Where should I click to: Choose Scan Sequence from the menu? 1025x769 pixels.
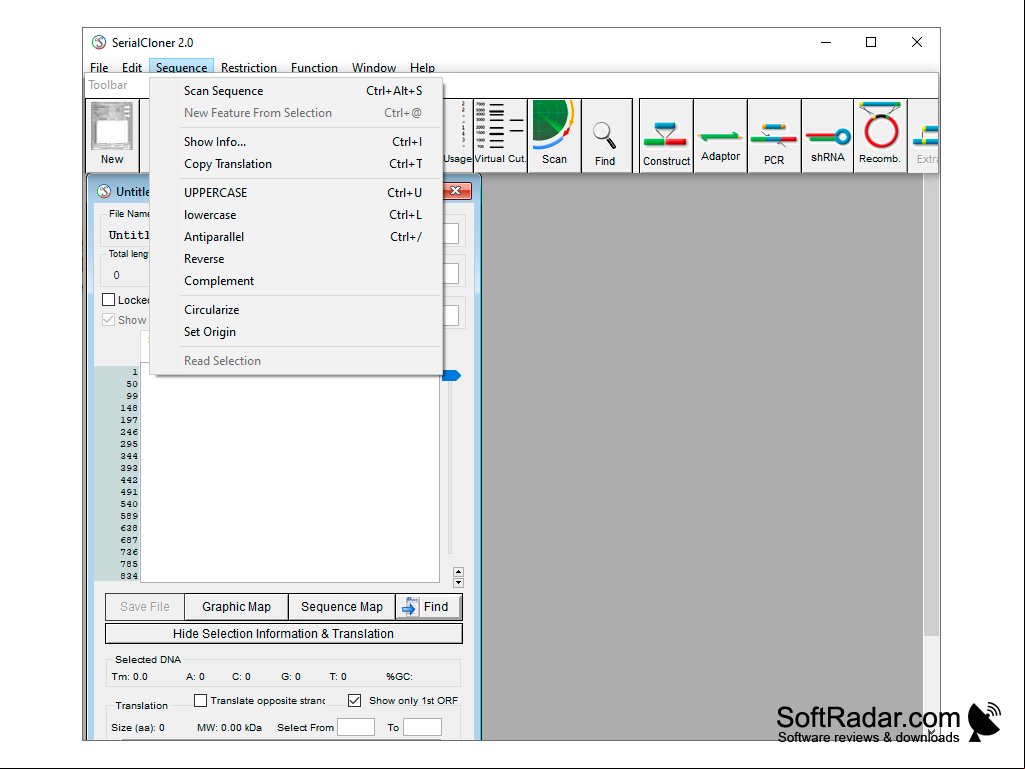tap(296, 91)
